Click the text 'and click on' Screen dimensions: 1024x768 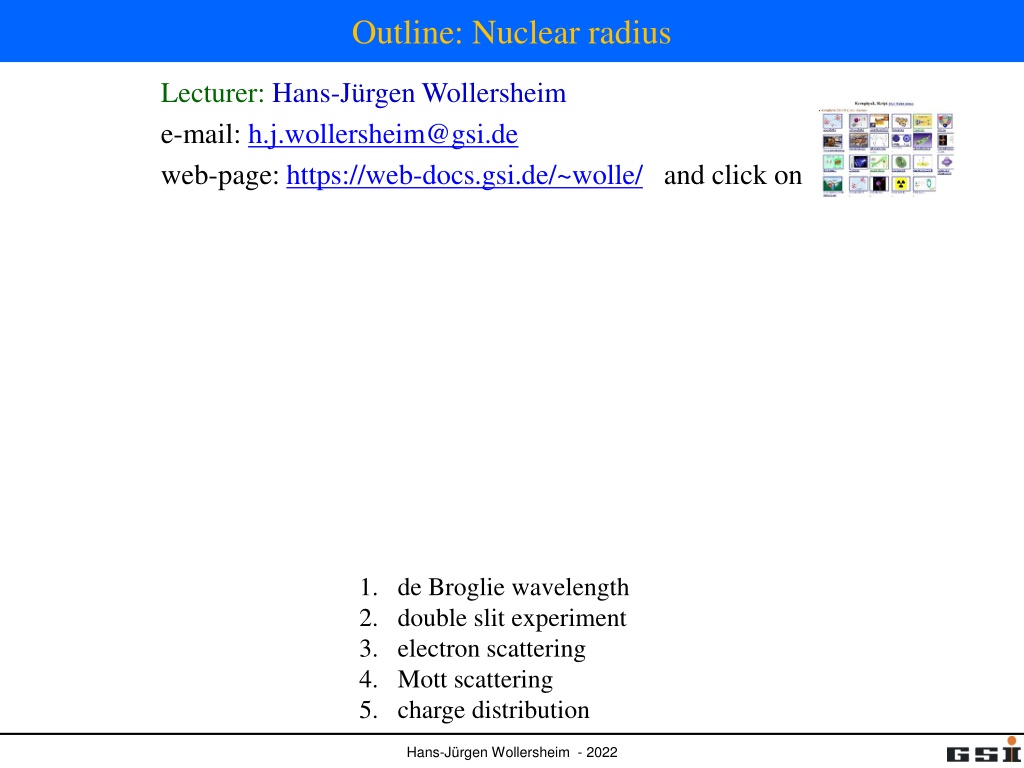(733, 175)
